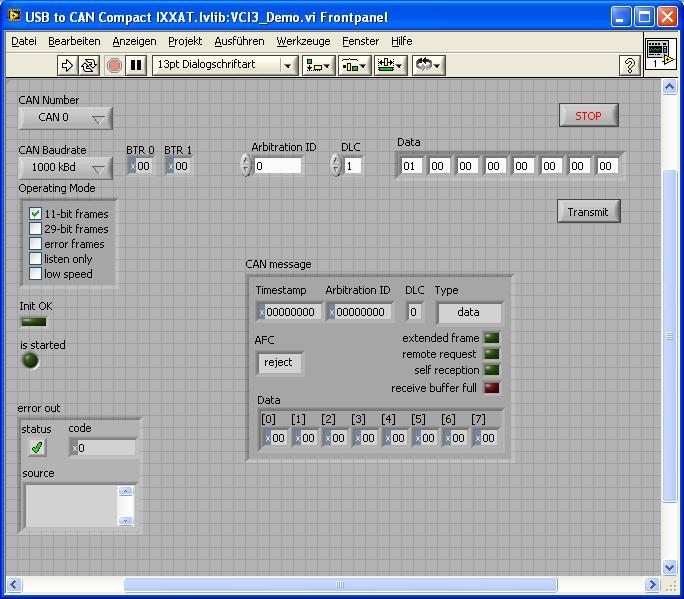Click the Arbitration ID input field
Viewport: 684px width, 599px height.
pos(277,166)
